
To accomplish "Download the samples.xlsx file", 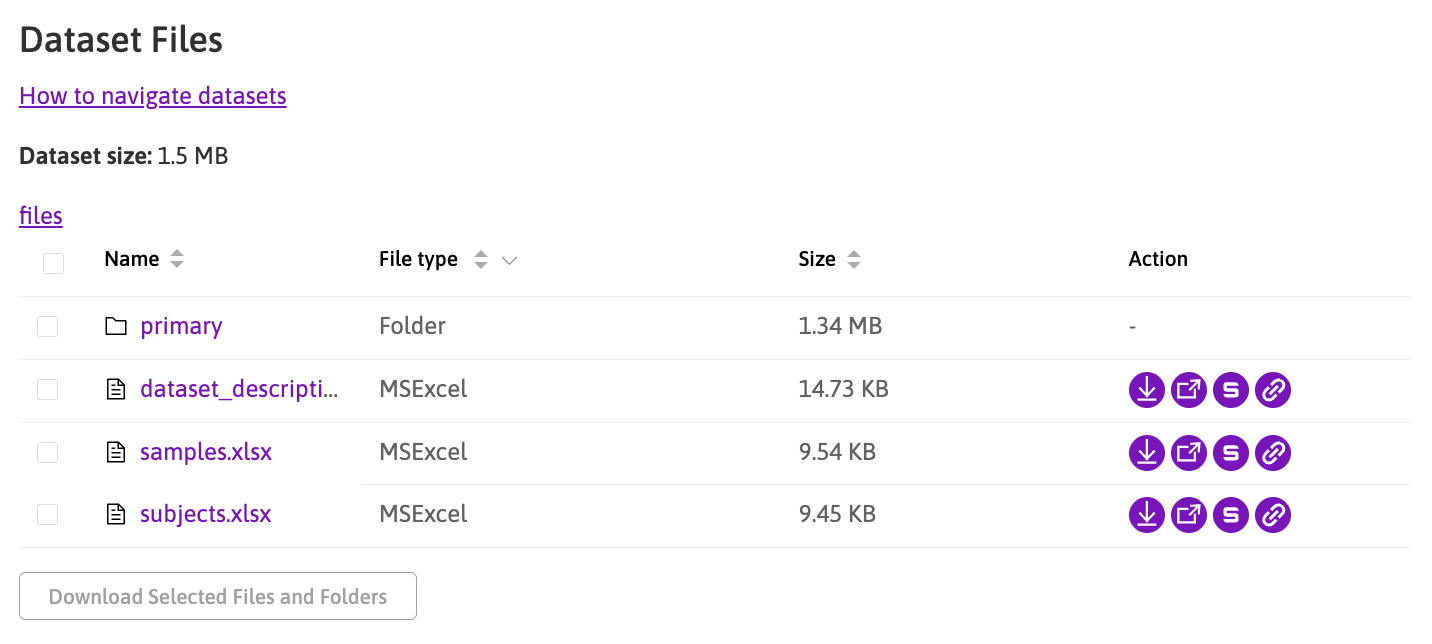I will 1146,453.
